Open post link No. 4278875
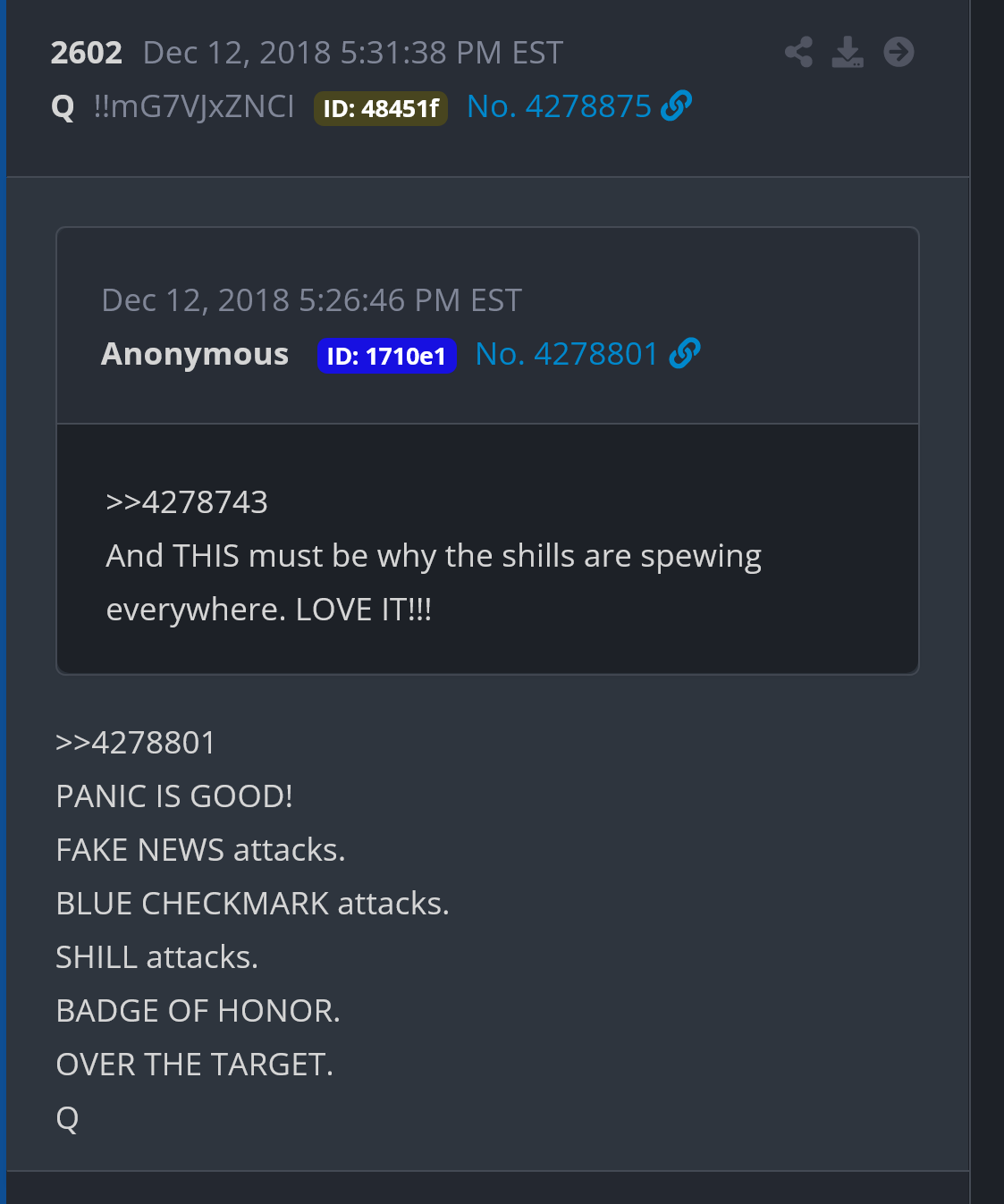 tap(559, 106)
